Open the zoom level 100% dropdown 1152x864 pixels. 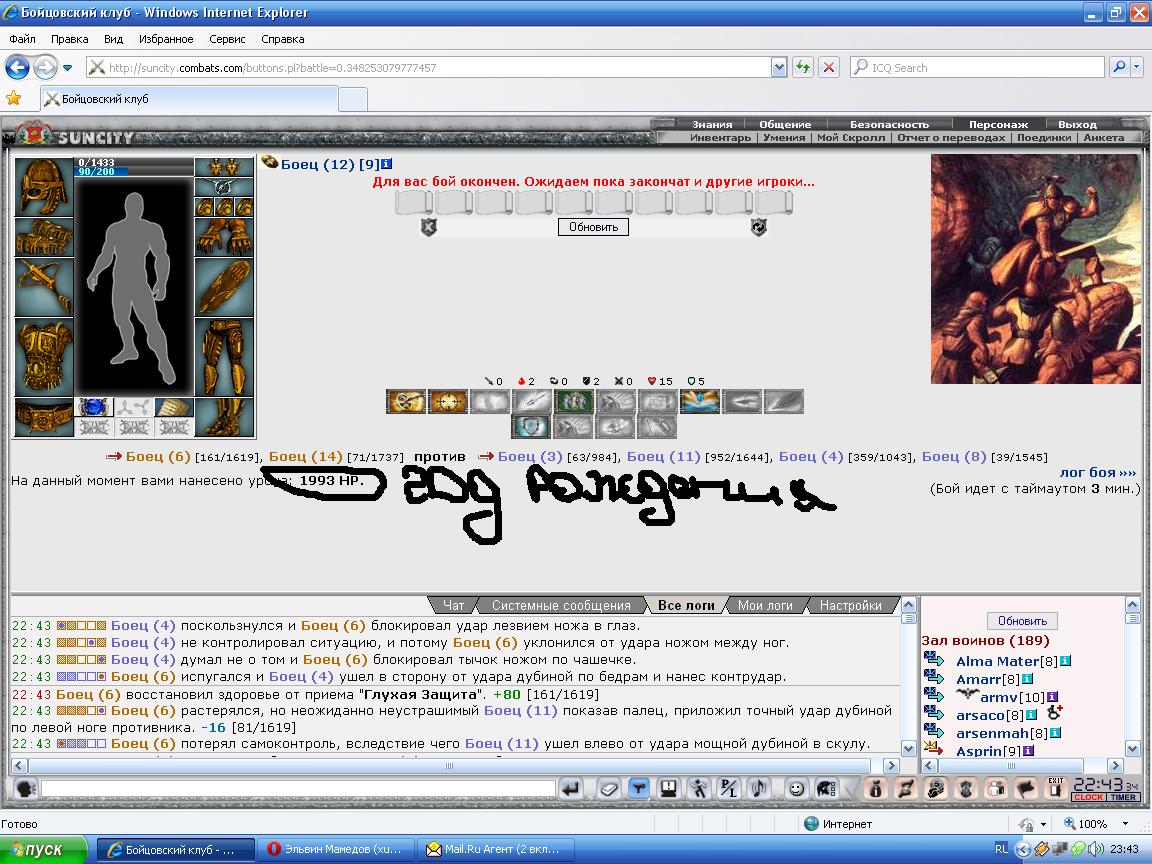[1125, 824]
